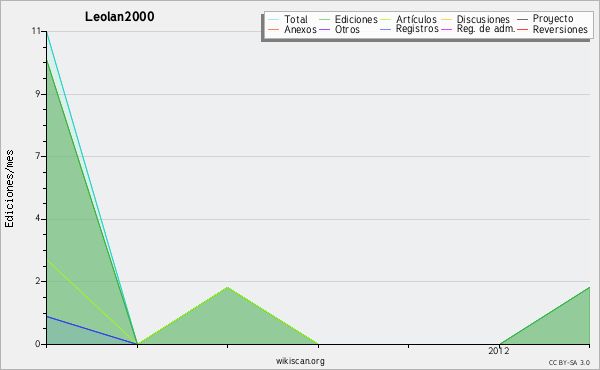Click the cyan Total color line swatch
The image size is (600, 370).
274,19
